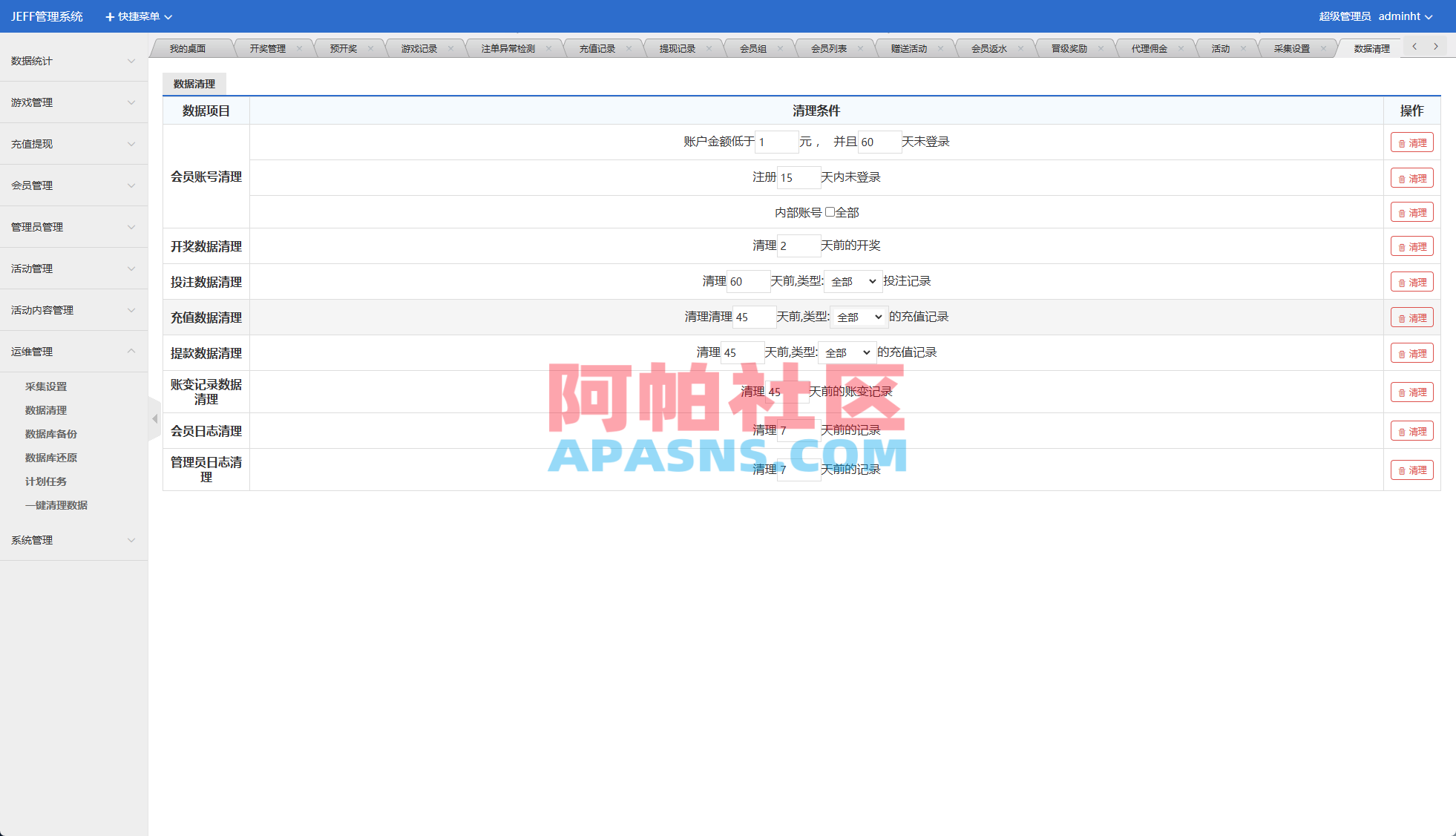Select 一键清理数据 from the sidebar

pyautogui.click(x=56, y=504)
